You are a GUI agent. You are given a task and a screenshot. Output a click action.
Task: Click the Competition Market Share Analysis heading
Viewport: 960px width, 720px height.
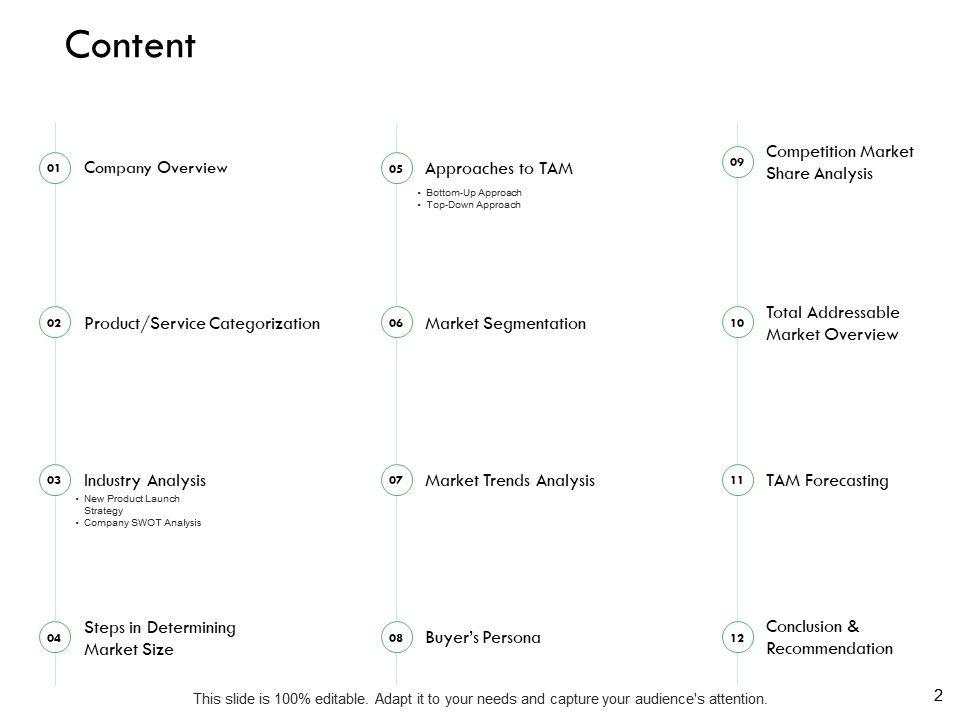[839, 162]
